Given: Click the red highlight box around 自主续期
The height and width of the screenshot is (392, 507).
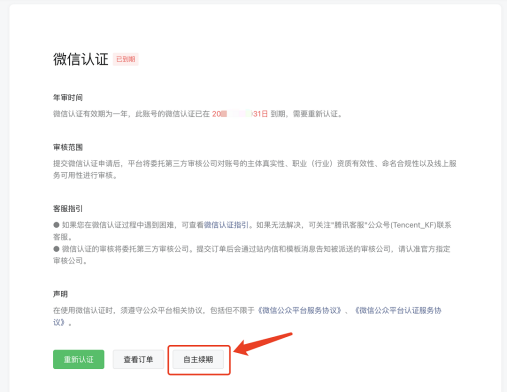Looking at the screenshot, I should click(x=199, y=360).
